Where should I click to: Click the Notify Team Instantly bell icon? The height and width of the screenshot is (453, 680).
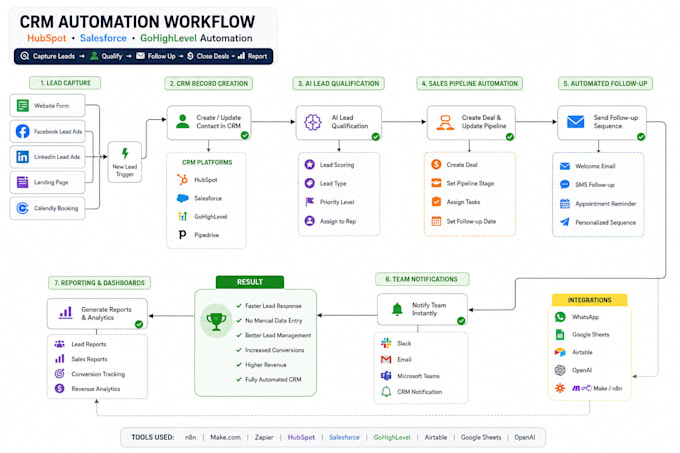tap(397, 309)
